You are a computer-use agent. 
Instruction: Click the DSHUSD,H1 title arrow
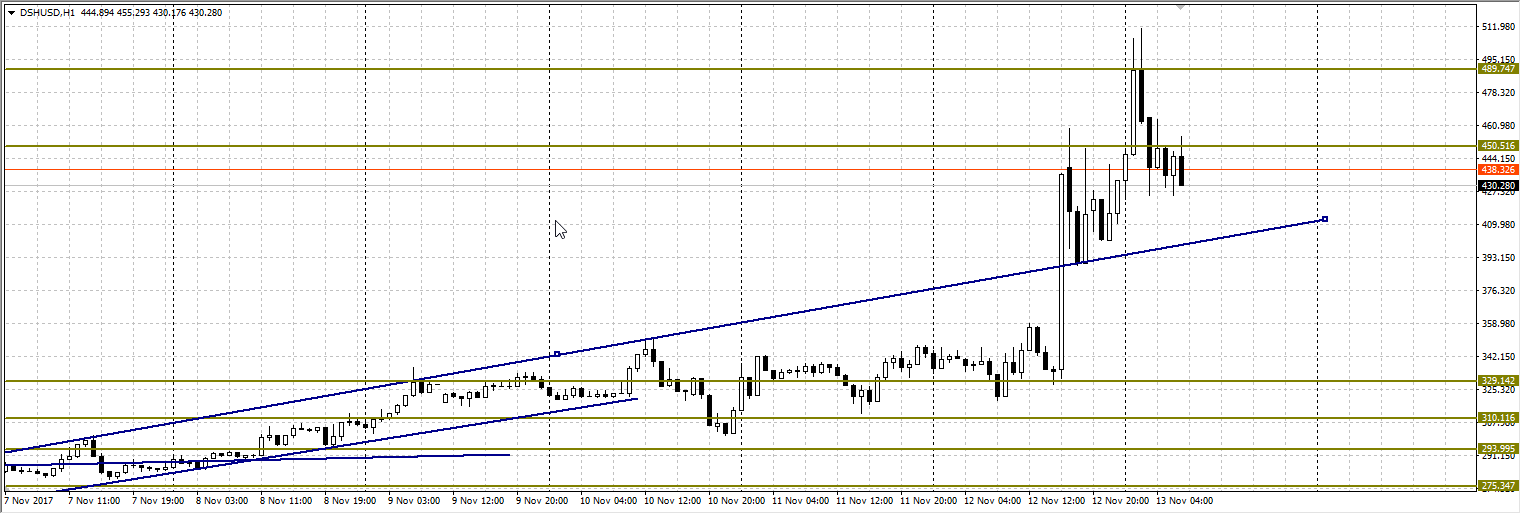tap(11, 12)
